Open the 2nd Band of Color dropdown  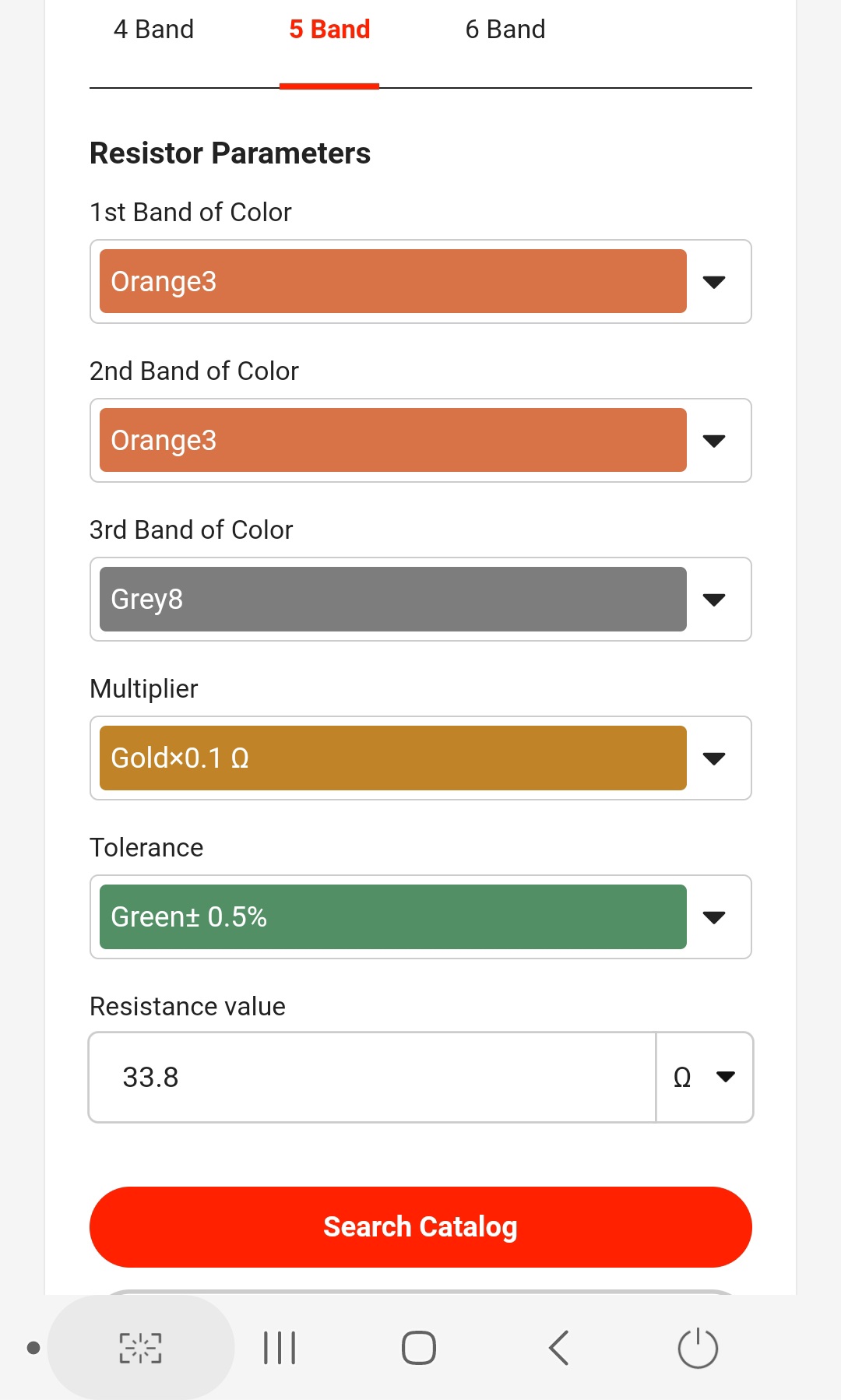point(714,441)
